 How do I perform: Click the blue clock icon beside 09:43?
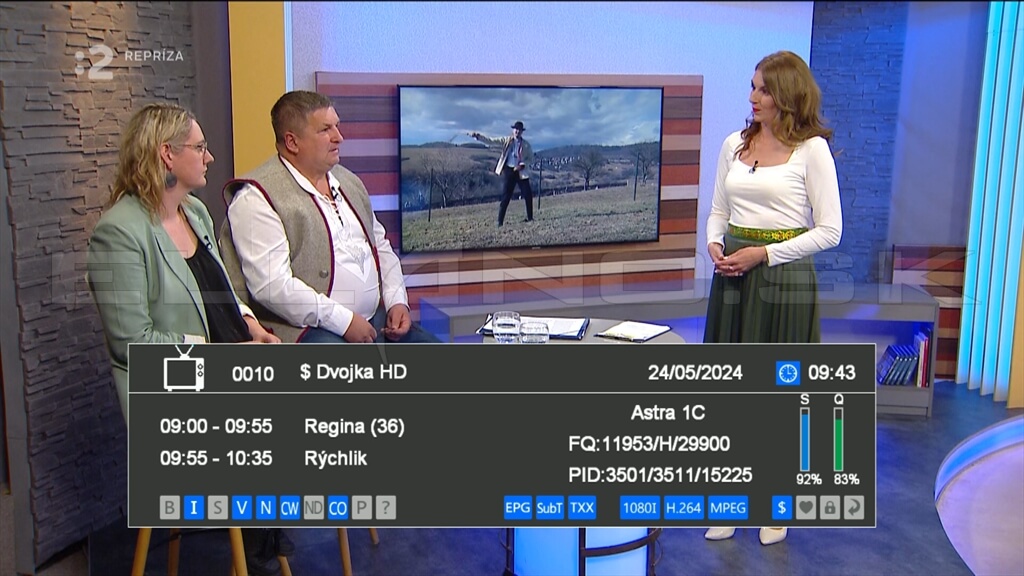click(788, 373)
